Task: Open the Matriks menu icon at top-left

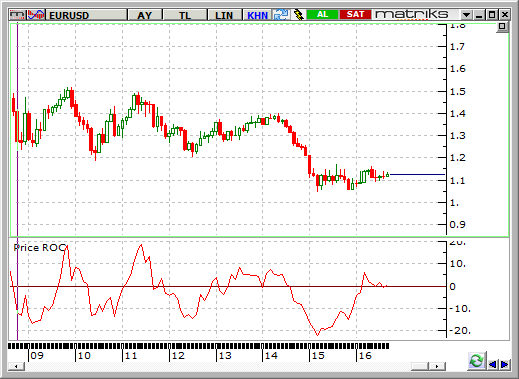Action: pos(17,15)
